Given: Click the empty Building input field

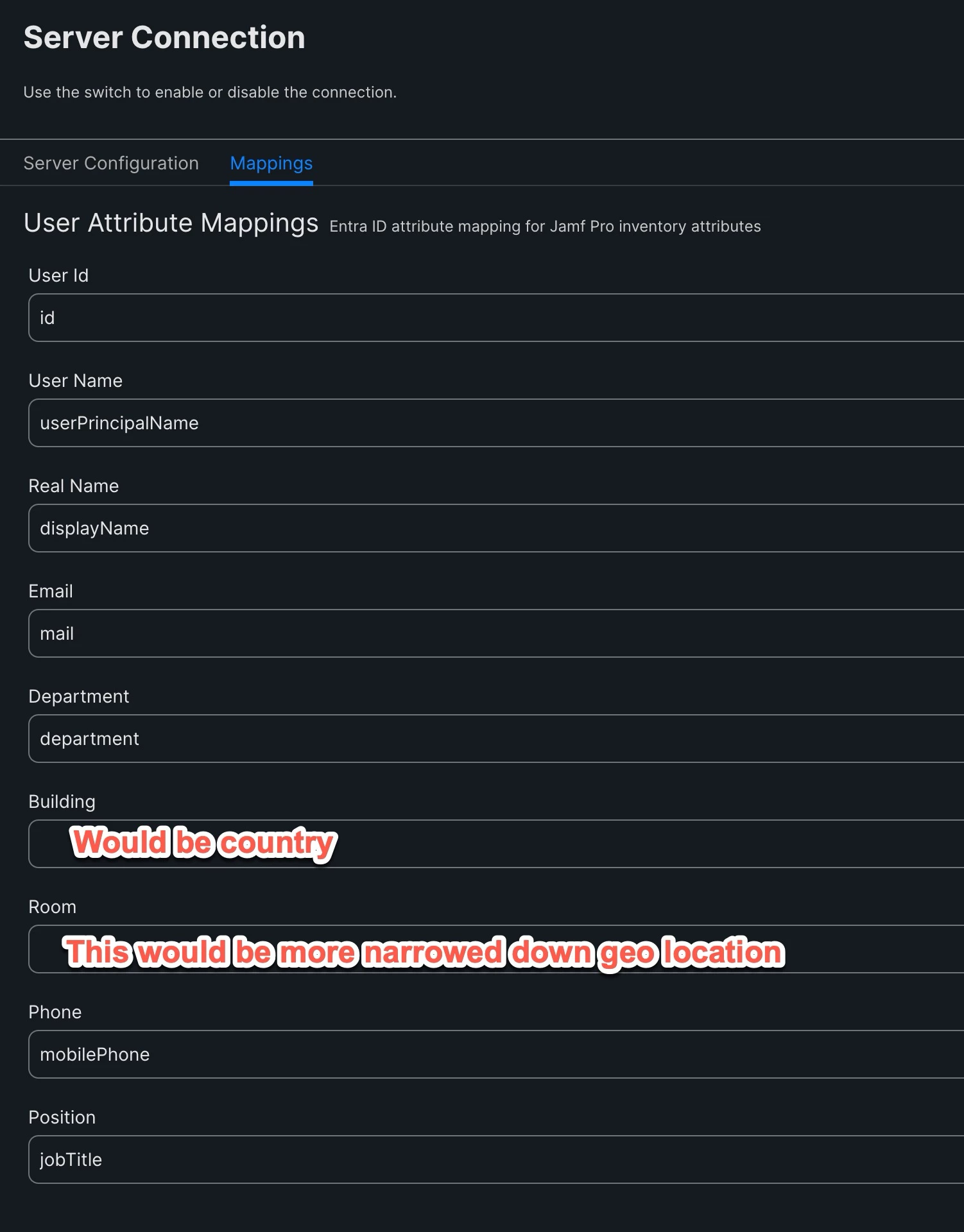Looking at the screenshot, I should coord(496,844).
